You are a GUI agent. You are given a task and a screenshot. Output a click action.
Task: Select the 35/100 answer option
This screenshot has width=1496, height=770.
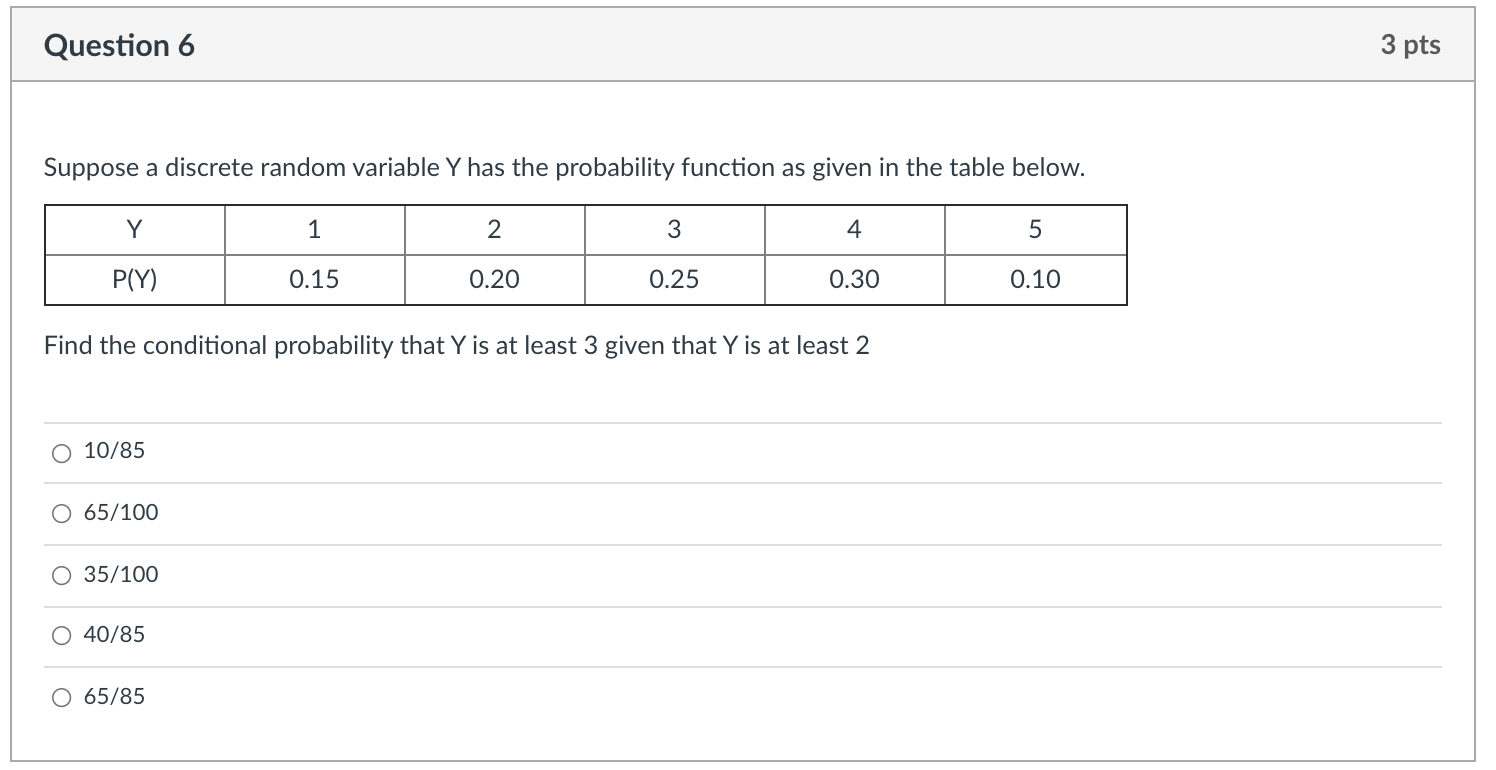tap(61, 575)
